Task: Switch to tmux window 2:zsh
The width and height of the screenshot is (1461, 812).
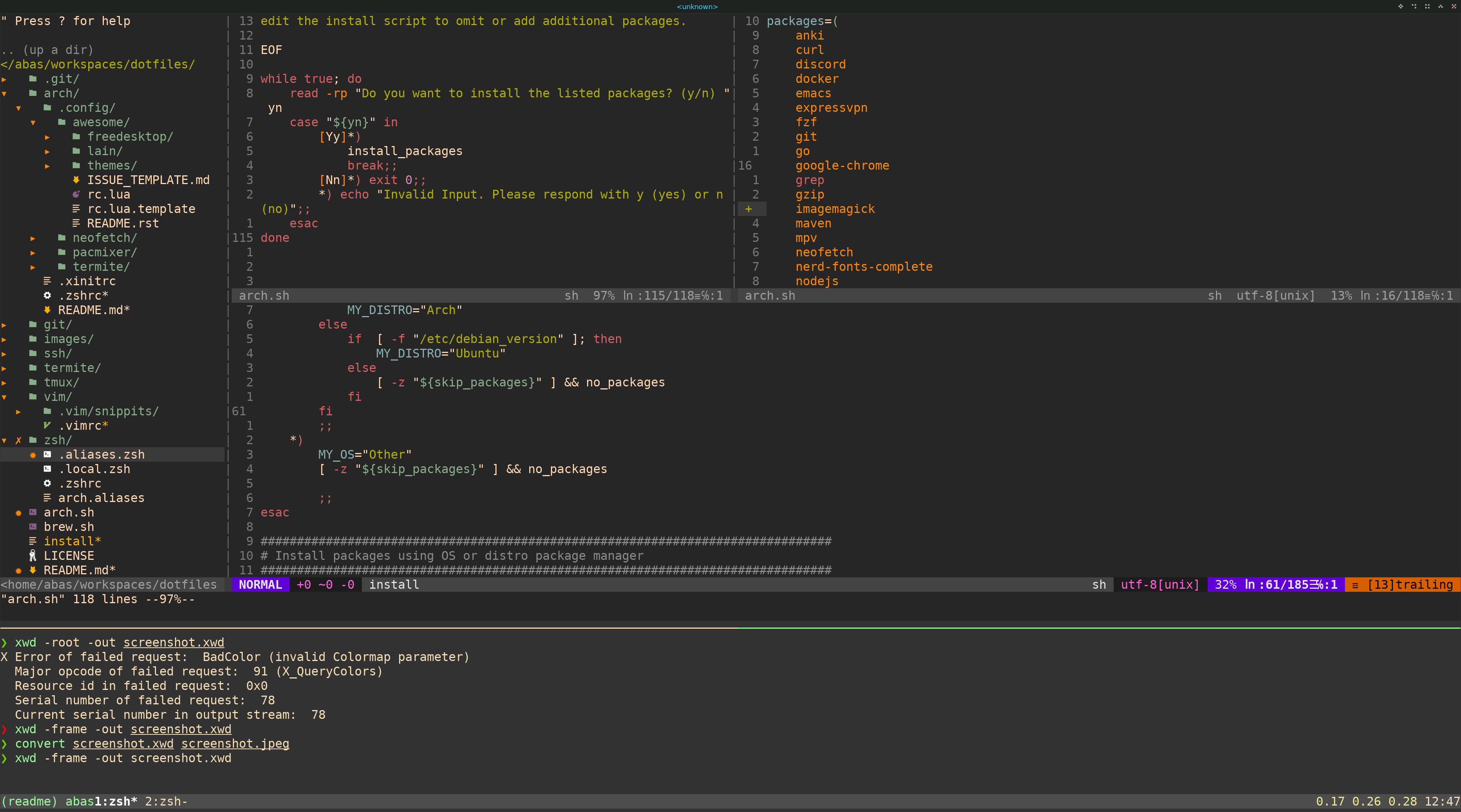Action: pos(166,801)
